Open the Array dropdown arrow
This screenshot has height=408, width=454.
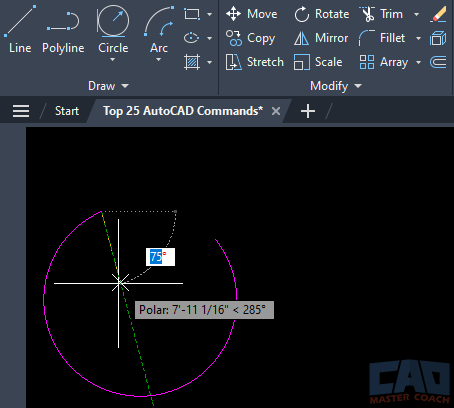418,62
